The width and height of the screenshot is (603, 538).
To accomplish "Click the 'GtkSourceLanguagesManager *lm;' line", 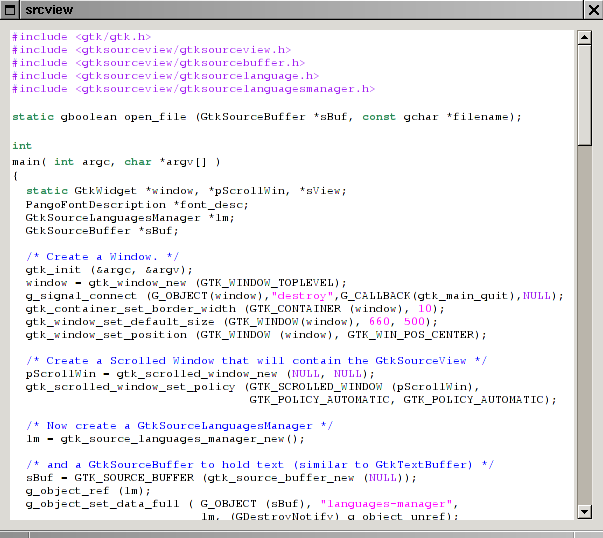I will click(x=130, y=218).
